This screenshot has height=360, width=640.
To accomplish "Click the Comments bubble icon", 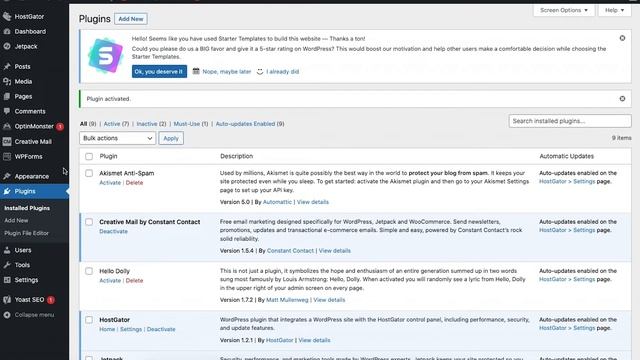I will point(7,111).
